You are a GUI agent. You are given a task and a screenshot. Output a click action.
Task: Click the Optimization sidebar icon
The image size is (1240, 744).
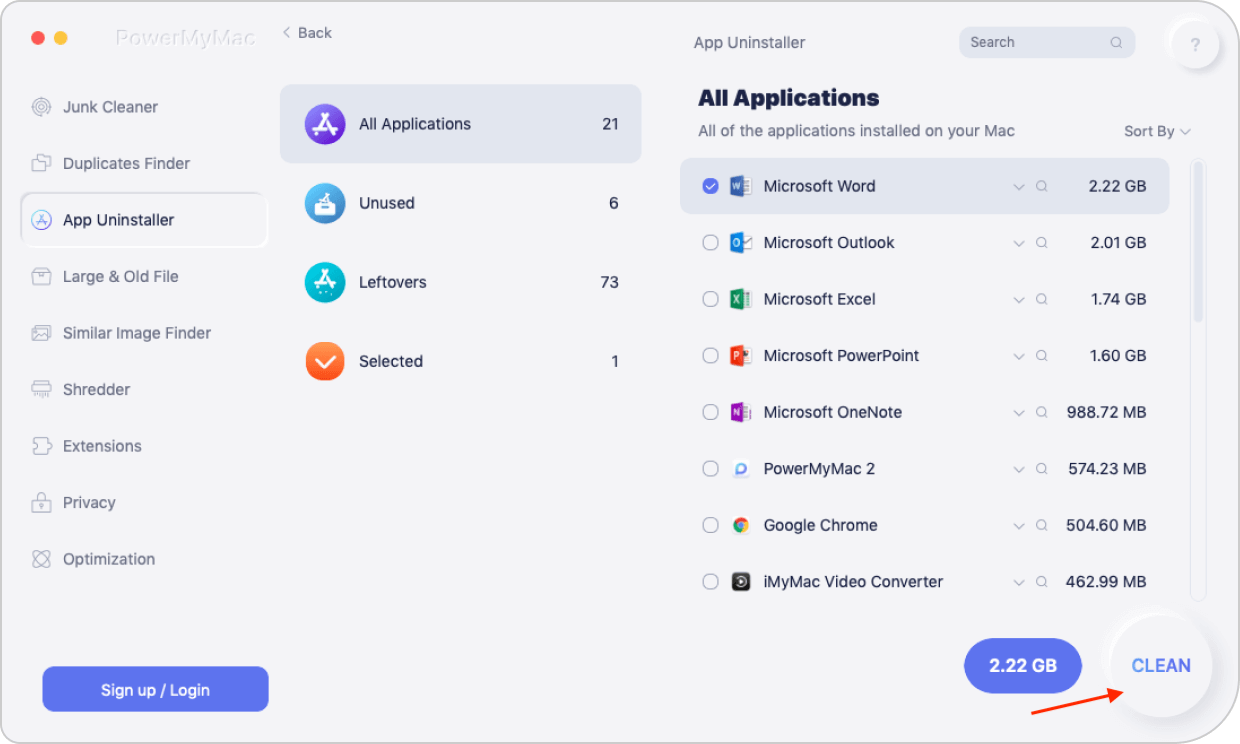tap(41, 559)
